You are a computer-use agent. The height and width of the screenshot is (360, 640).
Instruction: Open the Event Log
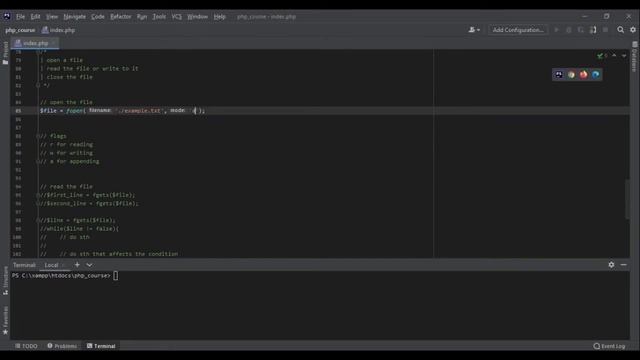(x=609, y=346)
